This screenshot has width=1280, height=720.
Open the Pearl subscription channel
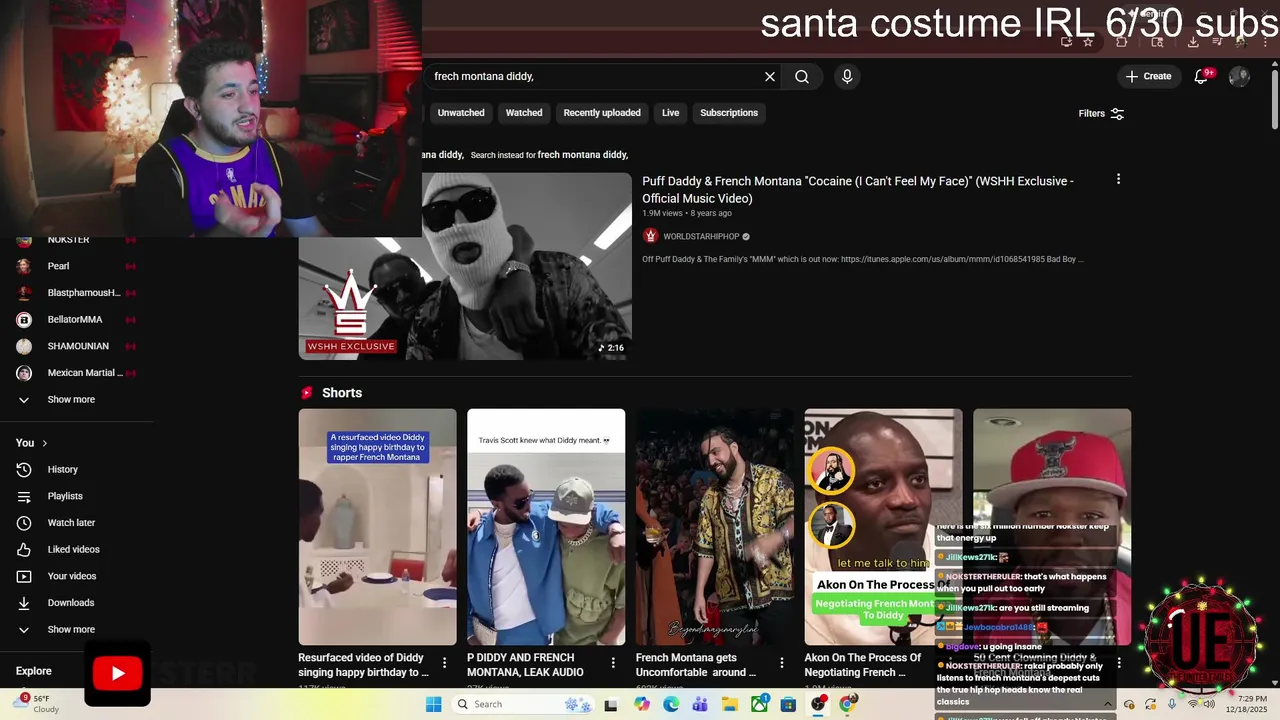click(77, 266)
